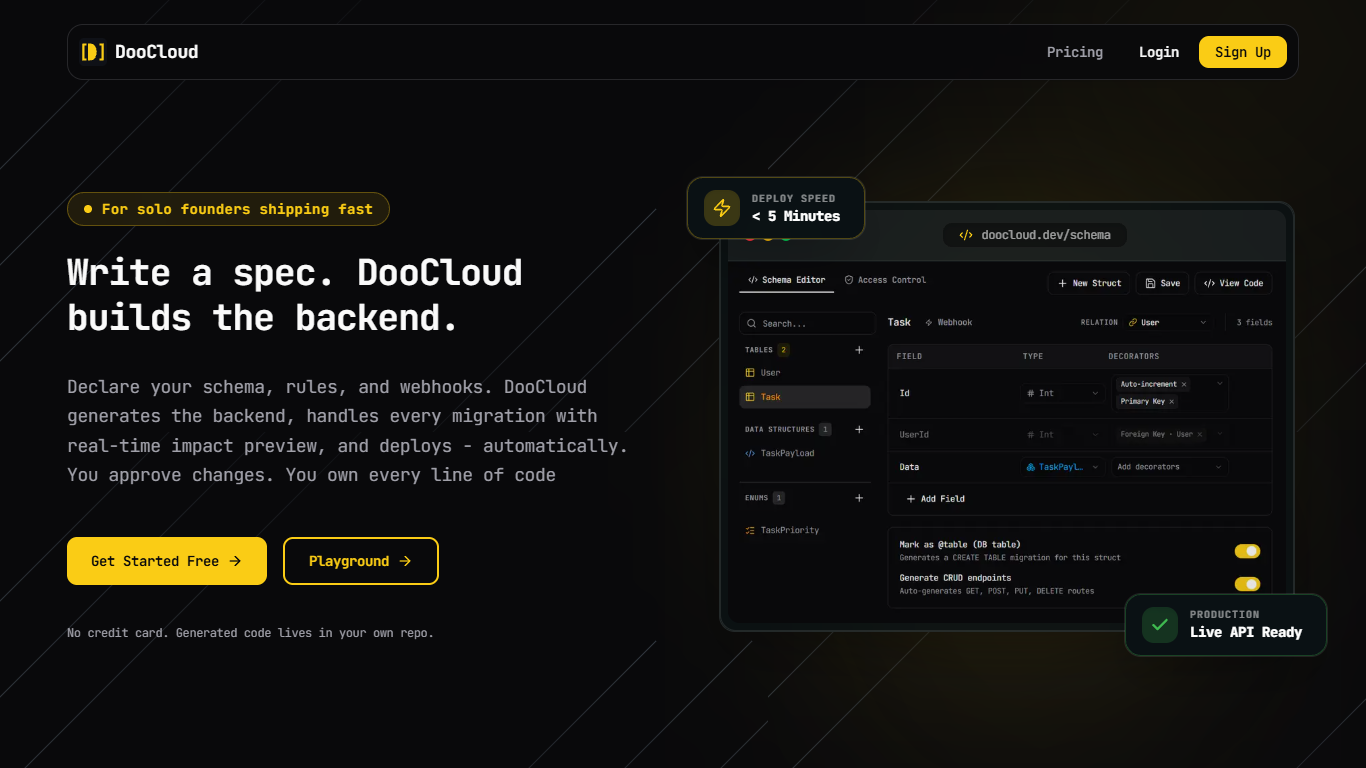Toggle Generate CRUD endpoints switch

(x=1247, y=584)
